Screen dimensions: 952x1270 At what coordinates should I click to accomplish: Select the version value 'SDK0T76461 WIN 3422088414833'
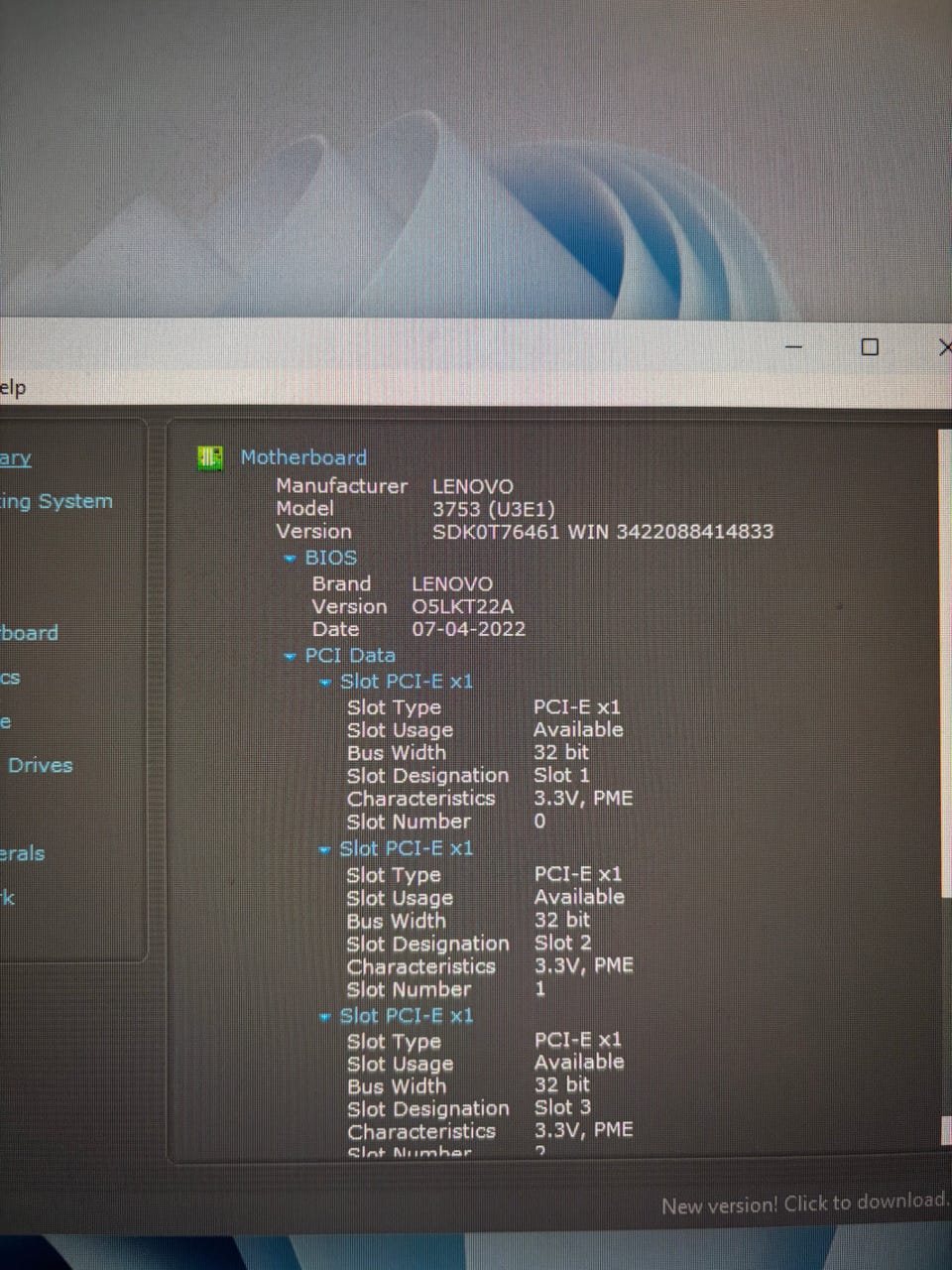pyautogui.click(x=603, y=531)
